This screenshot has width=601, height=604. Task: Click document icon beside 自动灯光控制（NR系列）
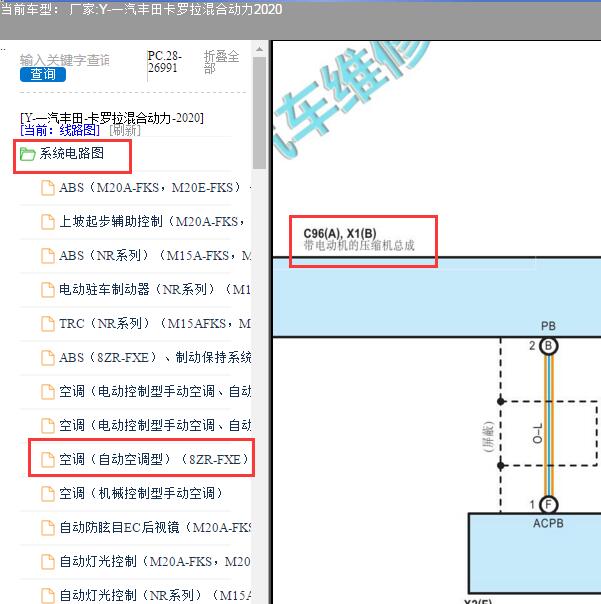(x=48, y=595)
